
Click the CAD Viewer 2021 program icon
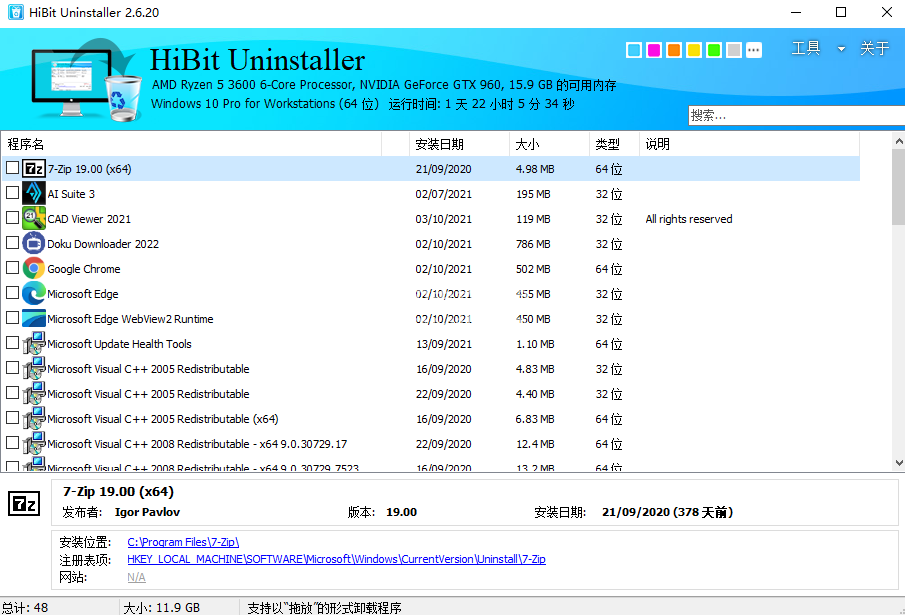pos(33,219)
